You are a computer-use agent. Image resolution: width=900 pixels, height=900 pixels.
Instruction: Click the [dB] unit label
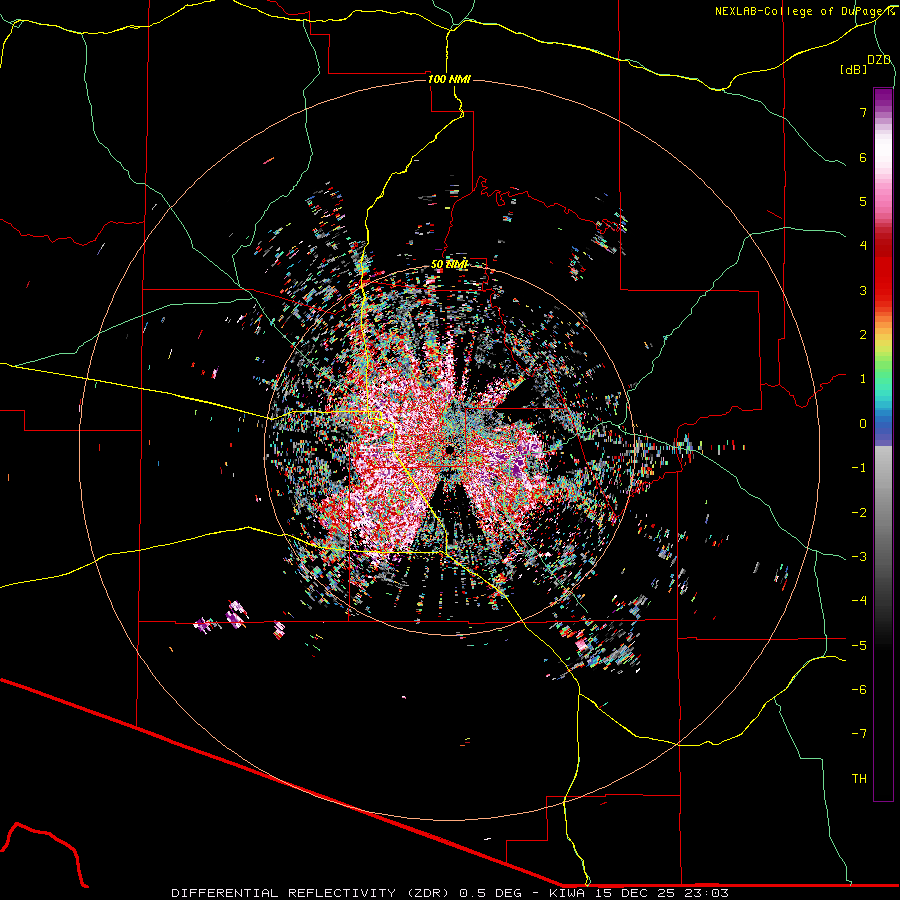tap(854, 69)
